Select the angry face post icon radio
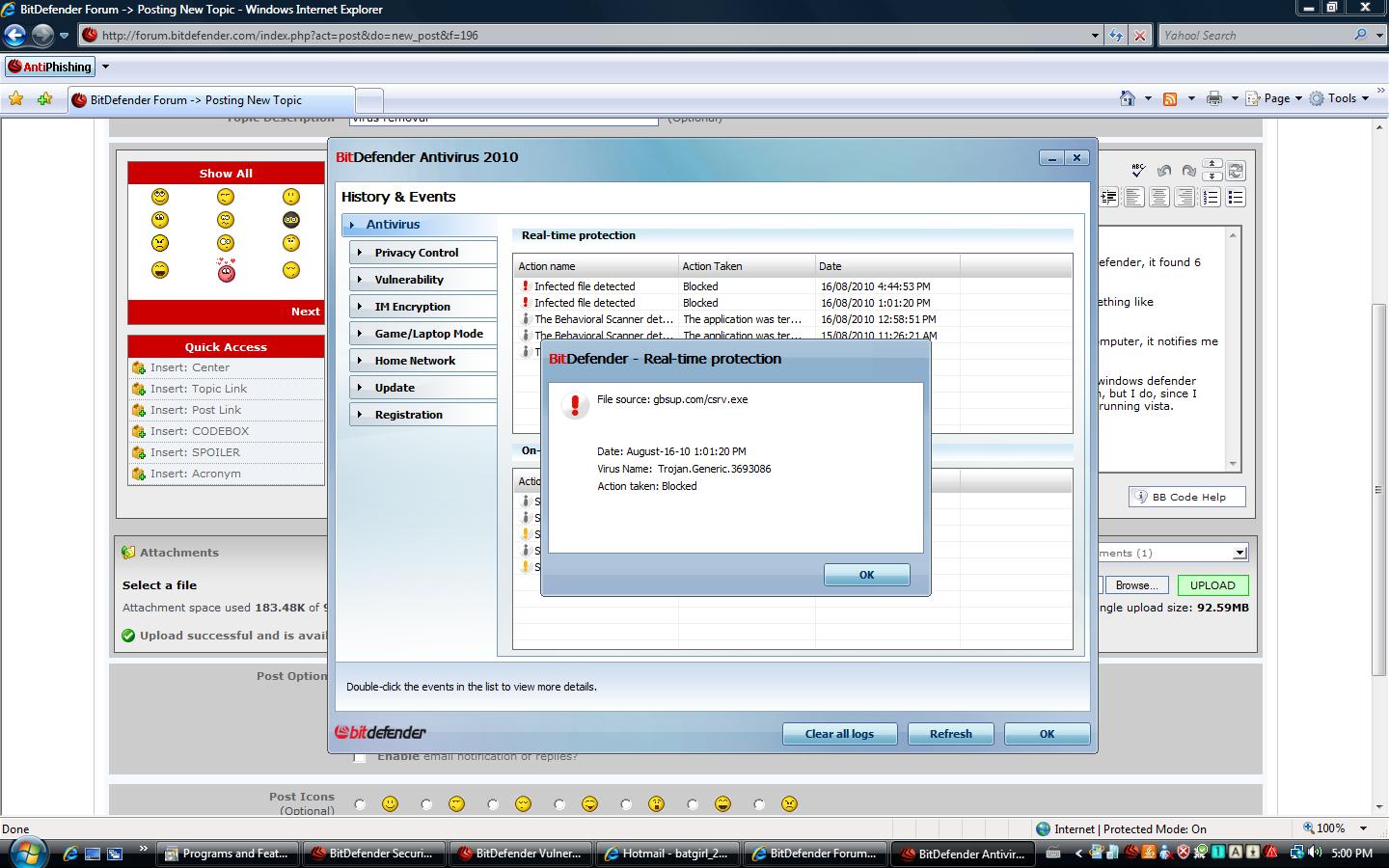 click(759, 804)
